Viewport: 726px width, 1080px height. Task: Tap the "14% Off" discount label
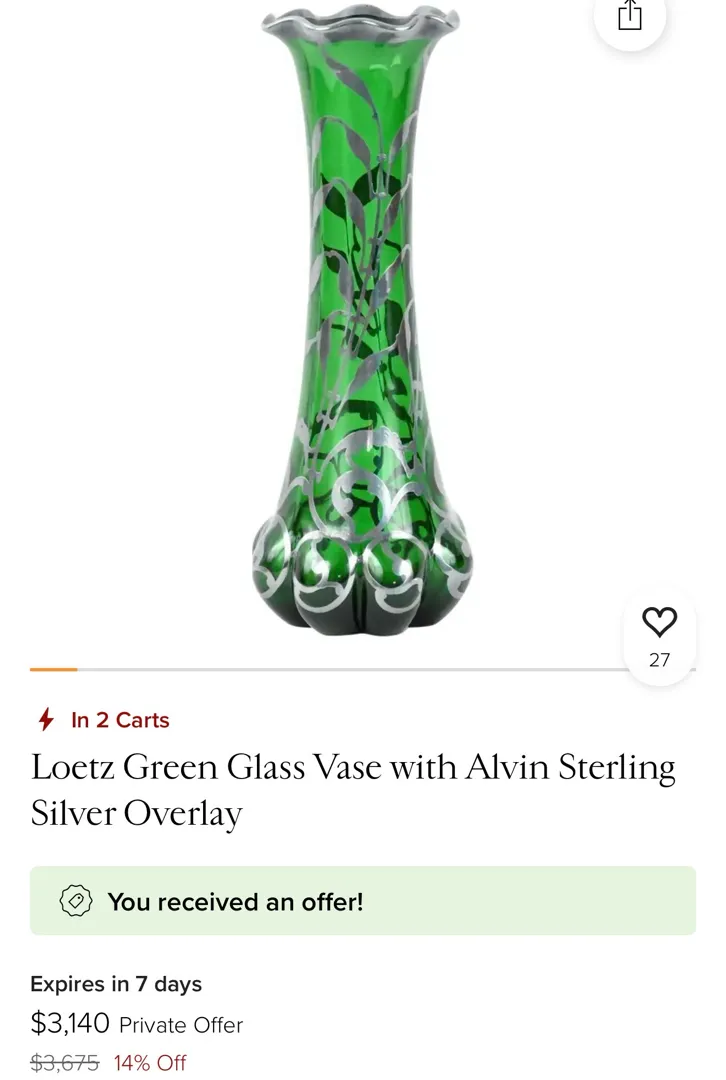click(150, 1063)
